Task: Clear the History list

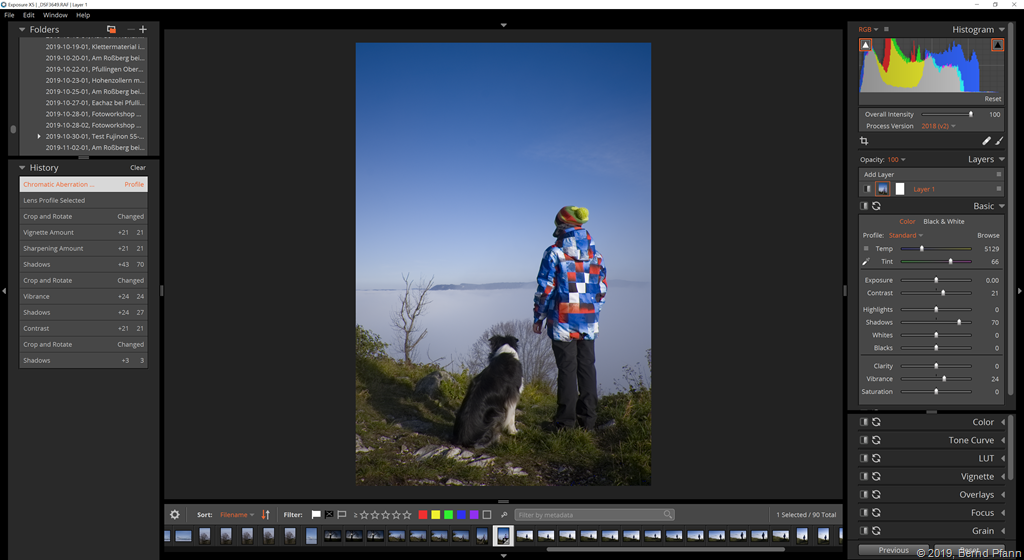Action: click(138, 168)
